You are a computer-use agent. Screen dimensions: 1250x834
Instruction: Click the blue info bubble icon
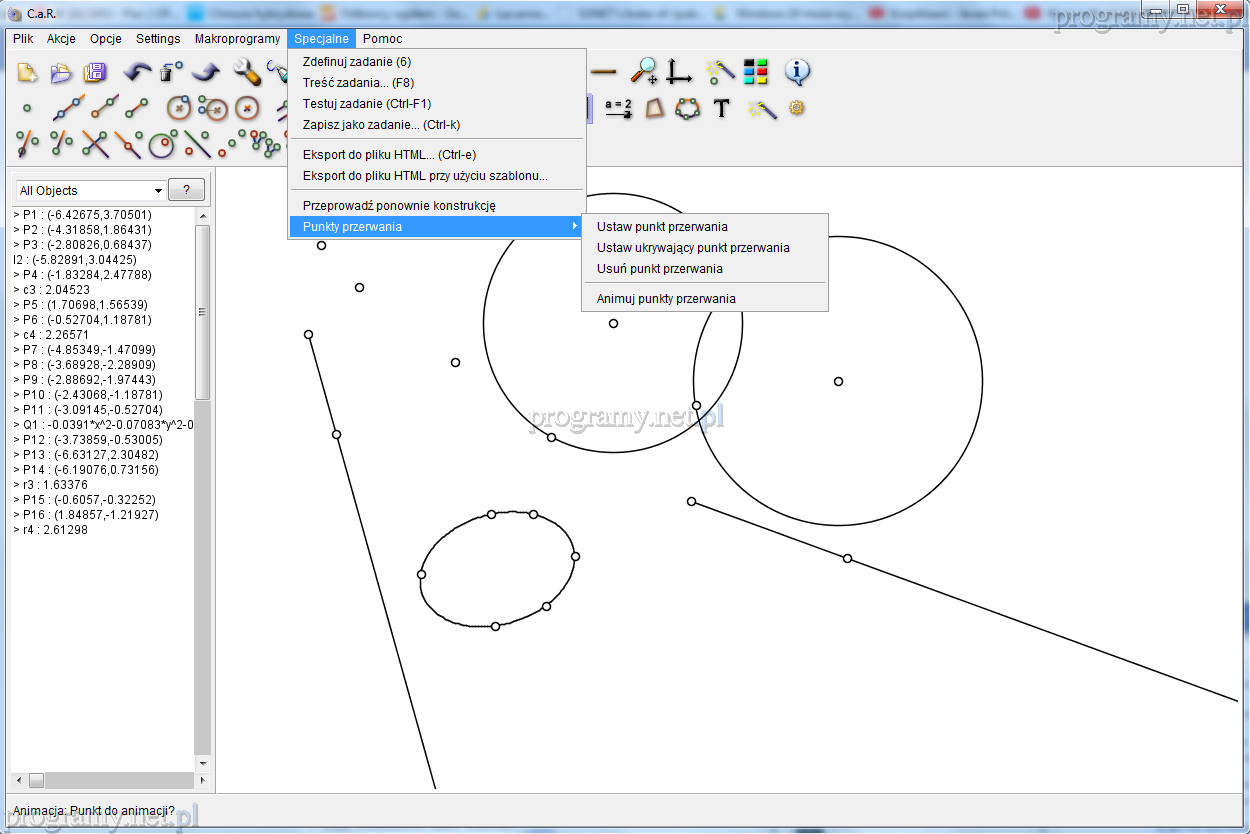click(x=797, y=72)
